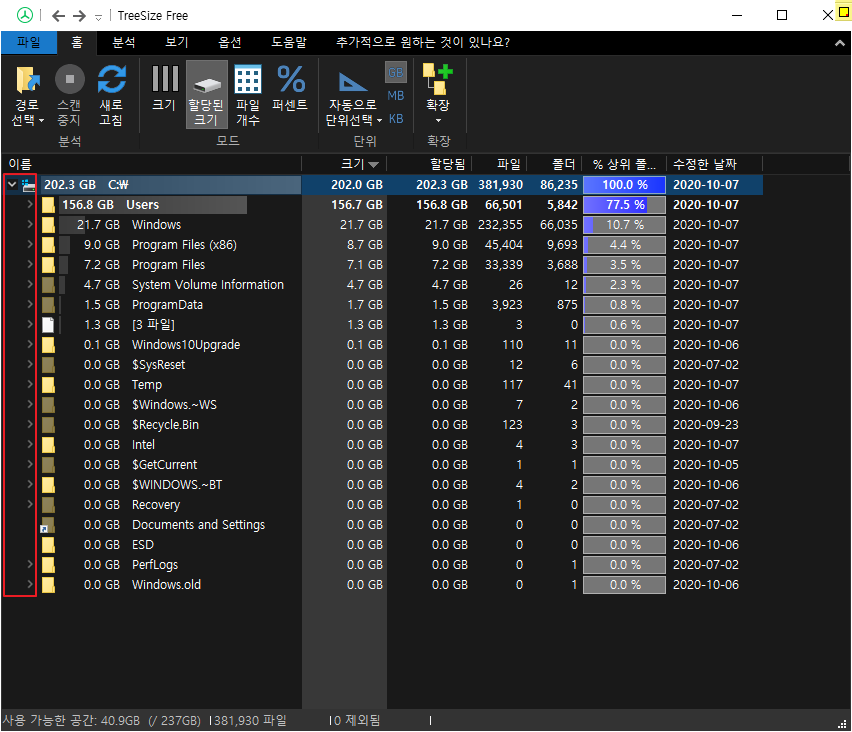Switch to the 홈 ribbon tab
Image resolution: width=852 pixels, height=732 pixels.
[x=77, y=42]
